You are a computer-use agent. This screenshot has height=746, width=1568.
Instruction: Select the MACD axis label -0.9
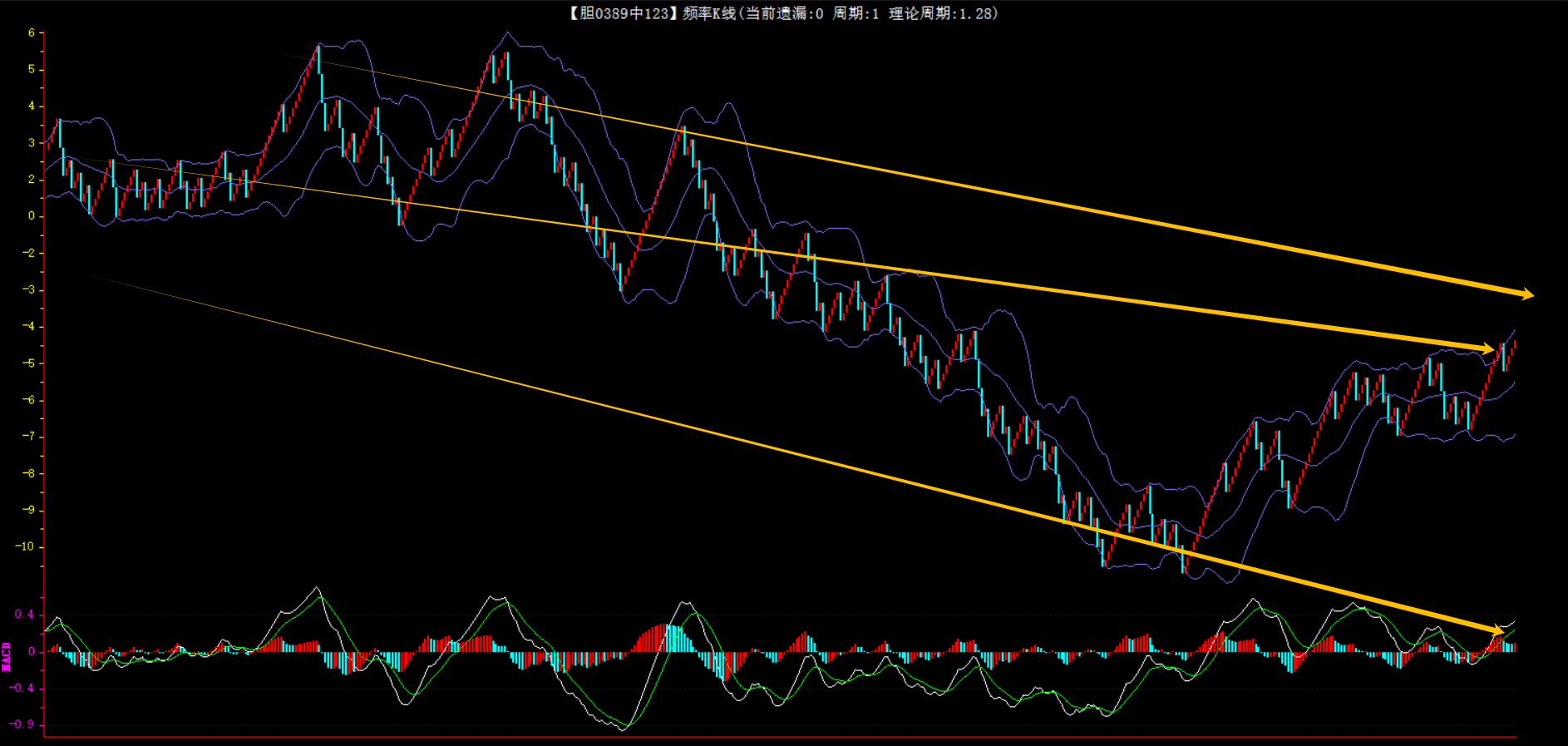pos(22,724)
